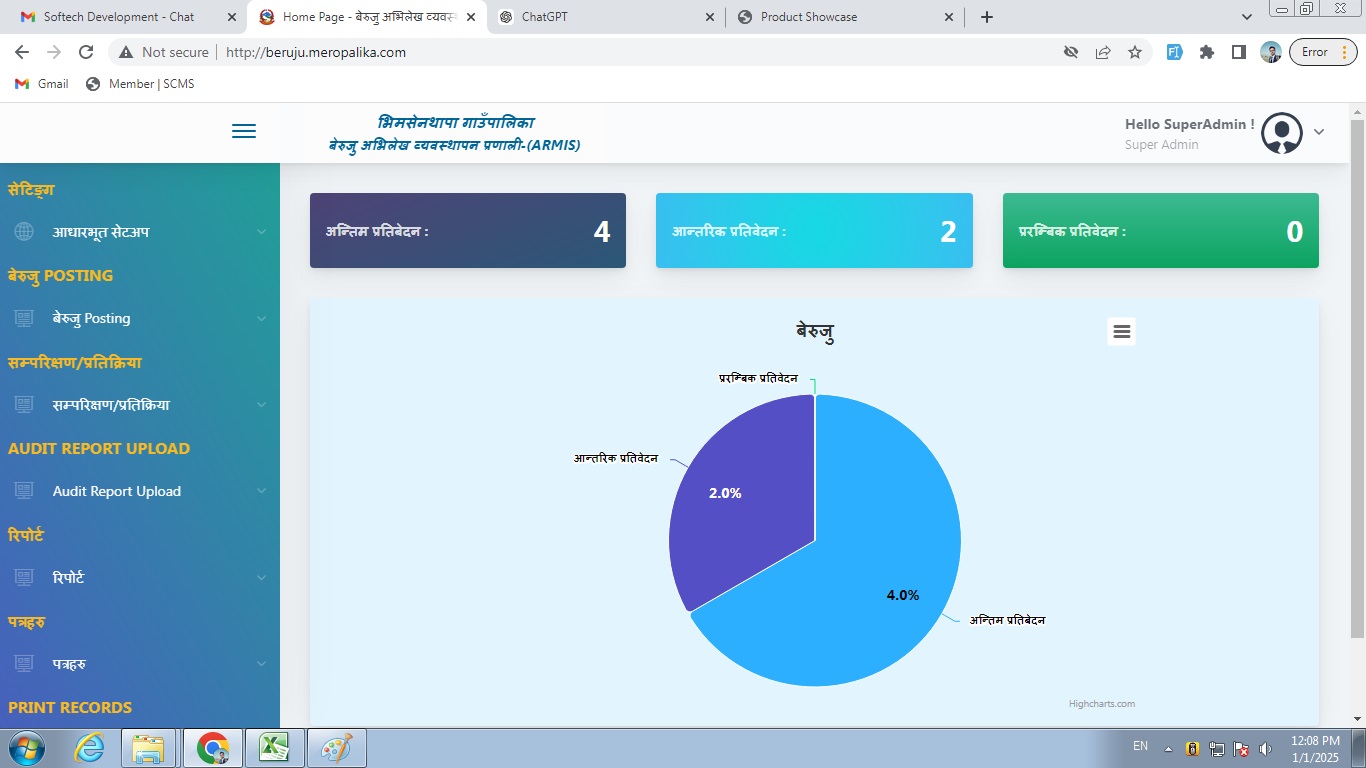Click the SuperAdmin profile avatar icon
Screen dimensions: 1366x768
click(1281, 133)
